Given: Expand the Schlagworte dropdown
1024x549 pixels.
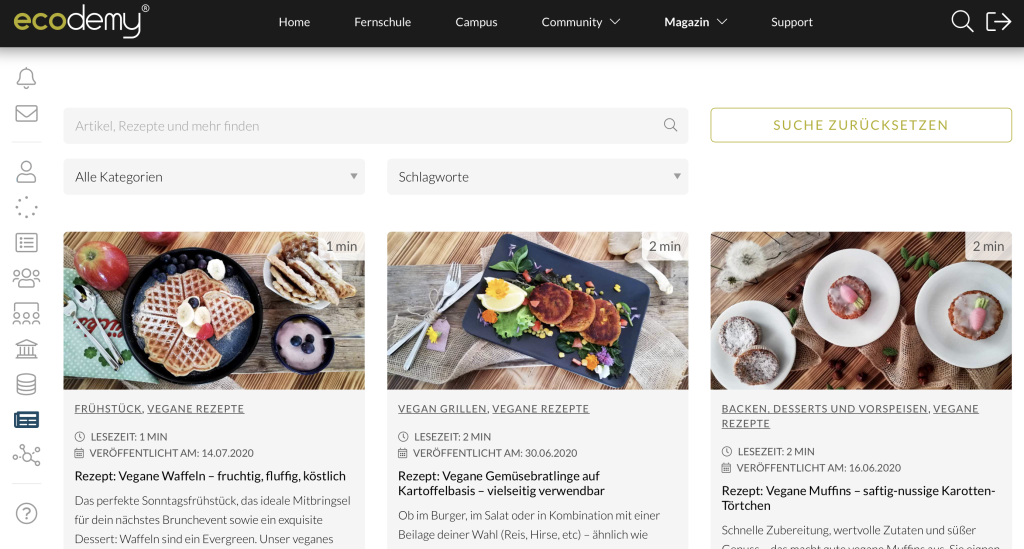Looking at the screenshot, I should click(537, 177).
